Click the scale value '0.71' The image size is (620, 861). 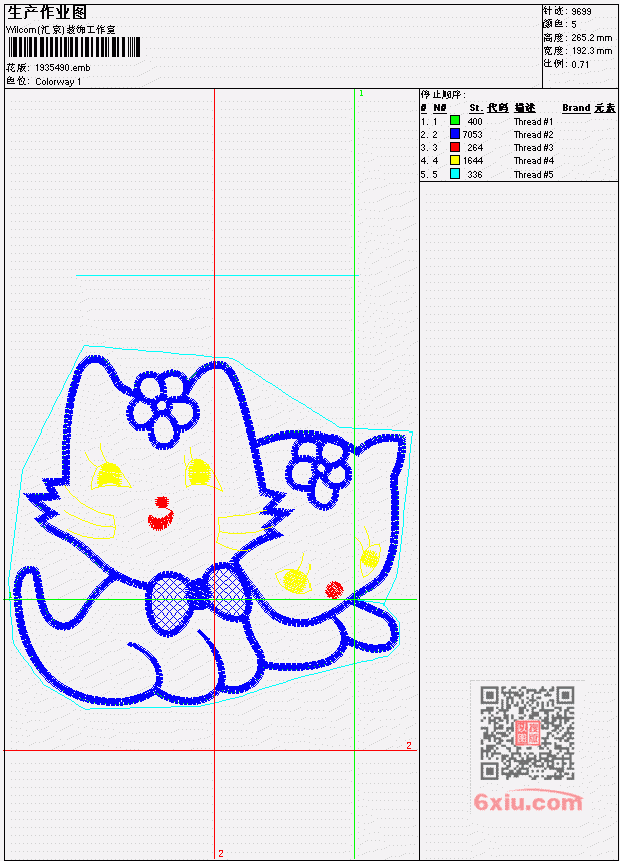(x=580, y=65)
